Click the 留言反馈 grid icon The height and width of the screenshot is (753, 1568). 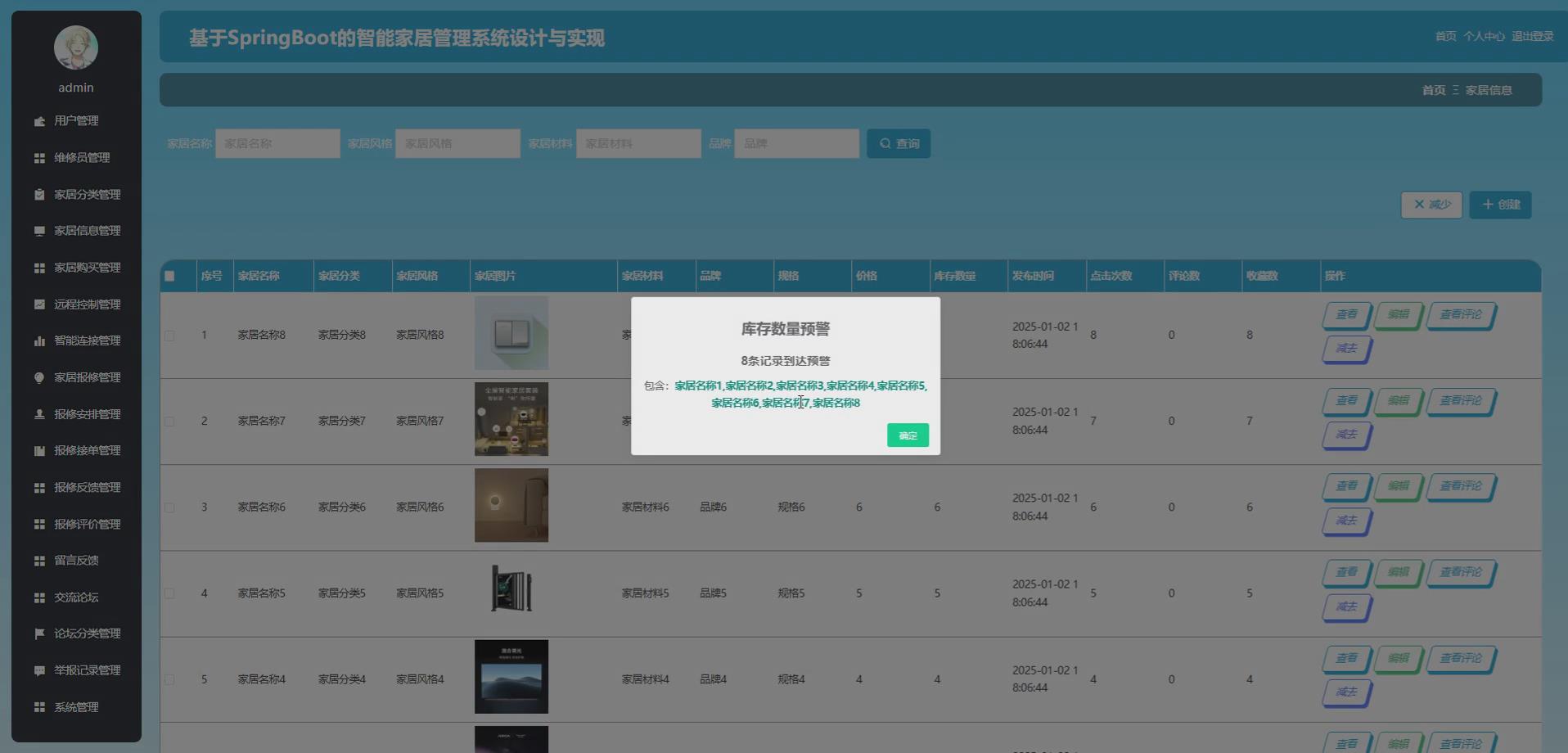39,561
